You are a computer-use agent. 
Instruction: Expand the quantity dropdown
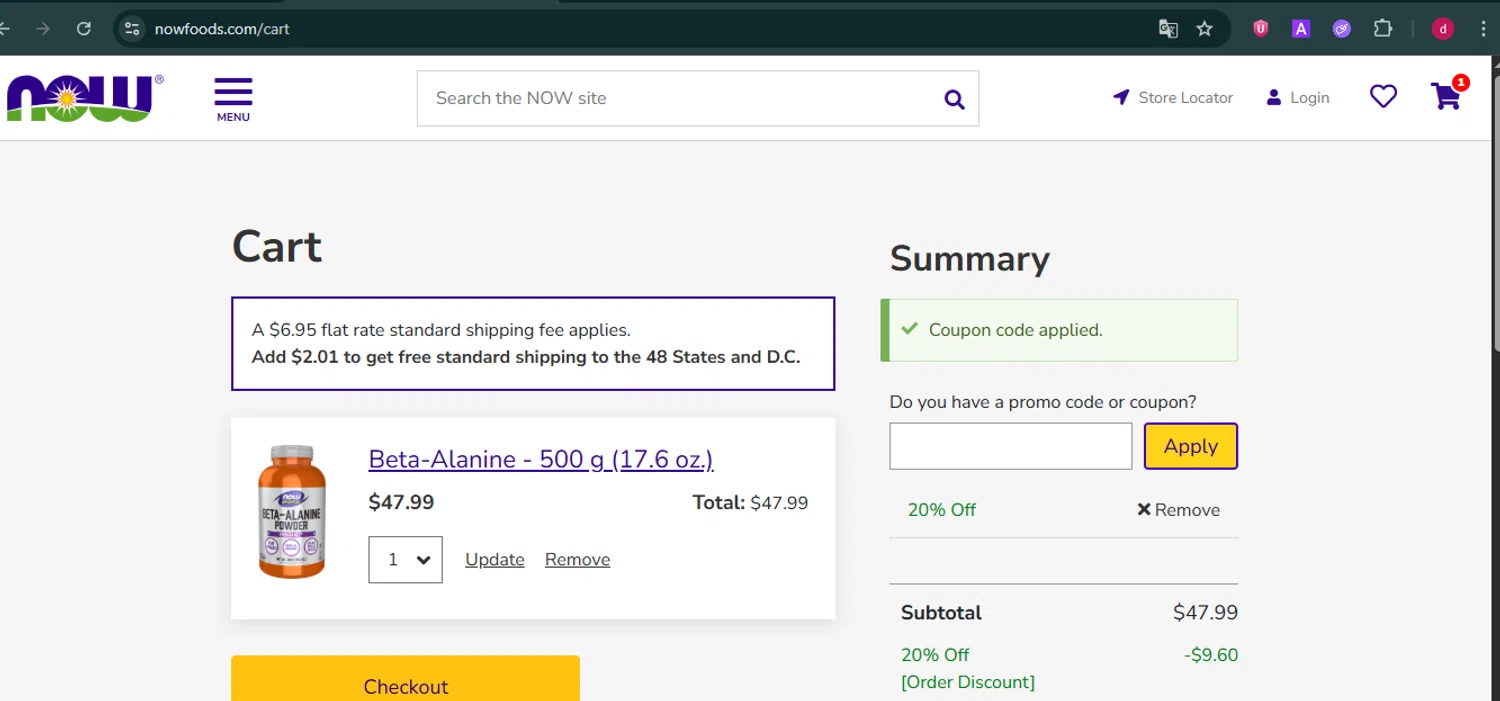point(405,560)
